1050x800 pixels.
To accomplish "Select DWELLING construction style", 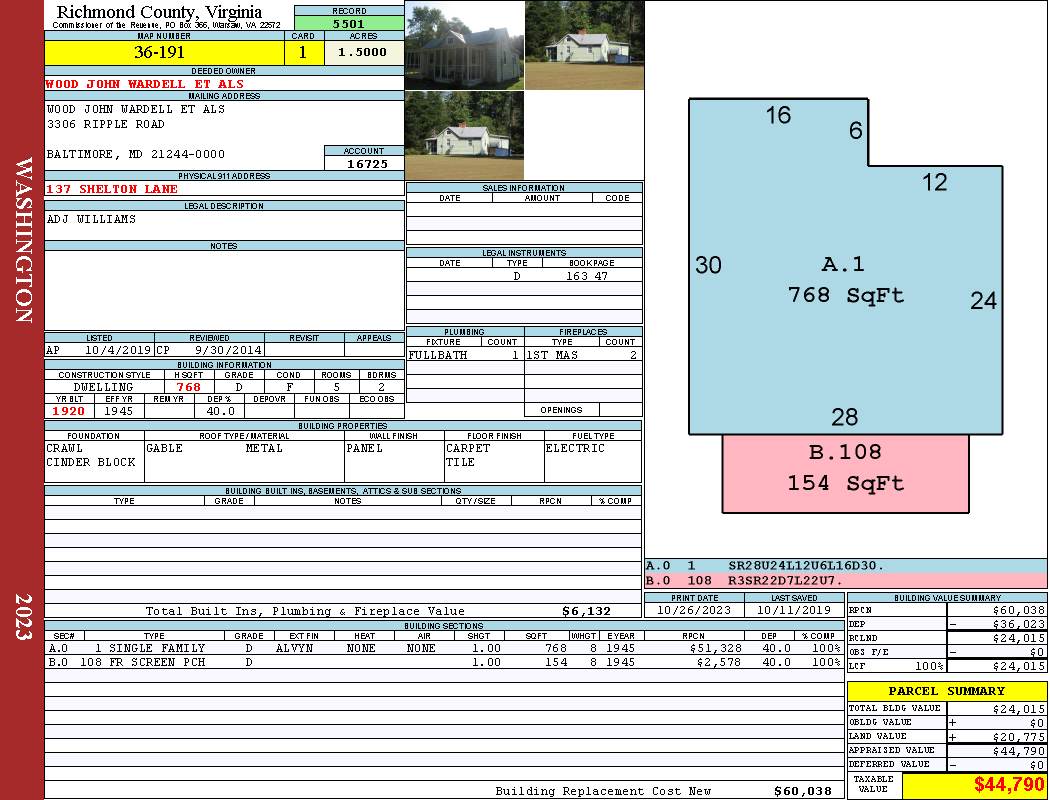I will point(103,387).
